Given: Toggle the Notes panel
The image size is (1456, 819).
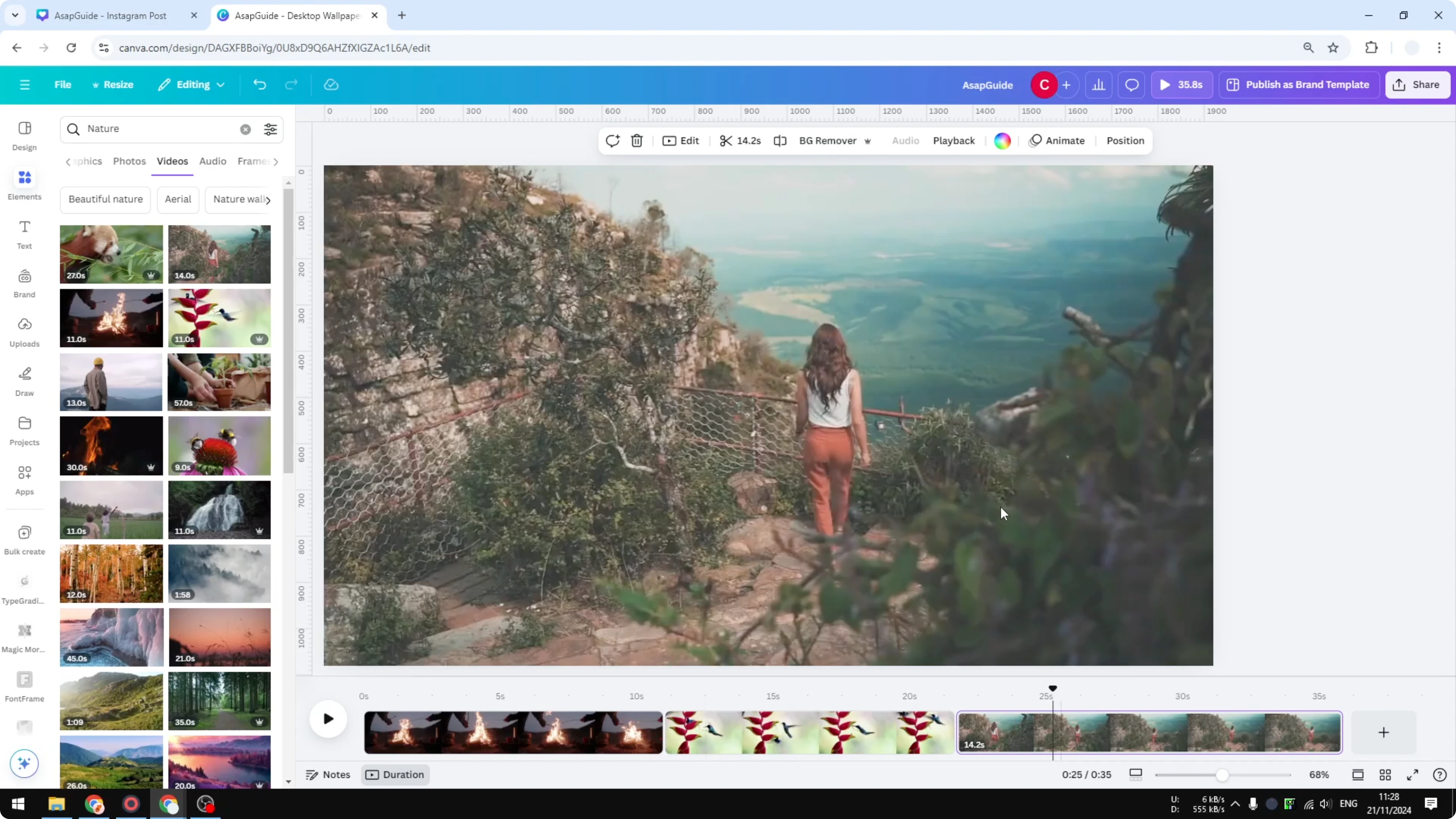Looking at the screenshot, I should (328, 774).
